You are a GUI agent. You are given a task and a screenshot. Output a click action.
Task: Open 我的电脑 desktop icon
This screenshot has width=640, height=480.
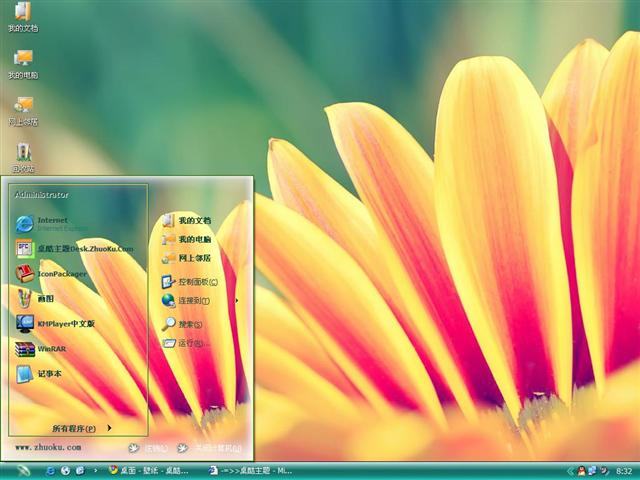click(x=23, y=64)
